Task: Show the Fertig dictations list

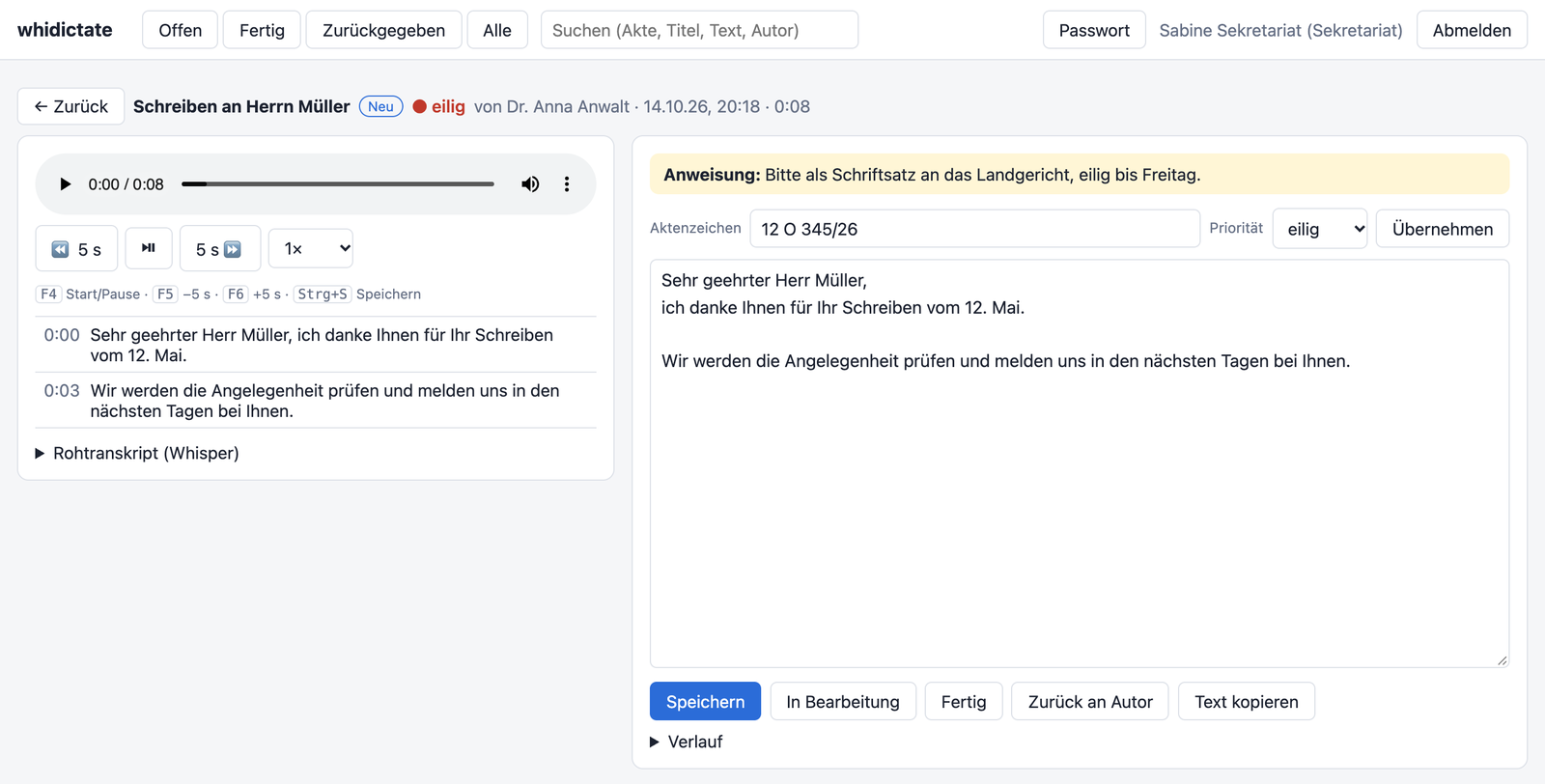Action: pyautogui.click(x=262, y=30)
